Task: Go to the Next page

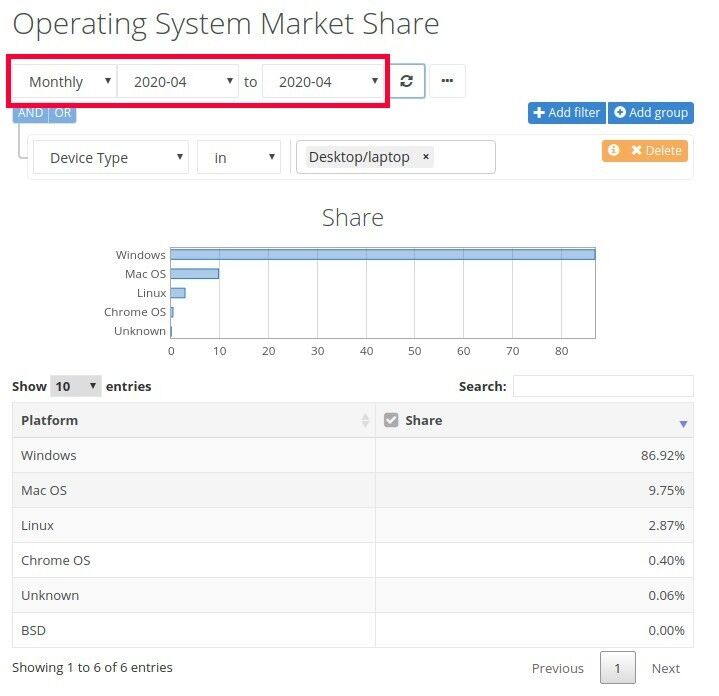Action: (665, 668)
